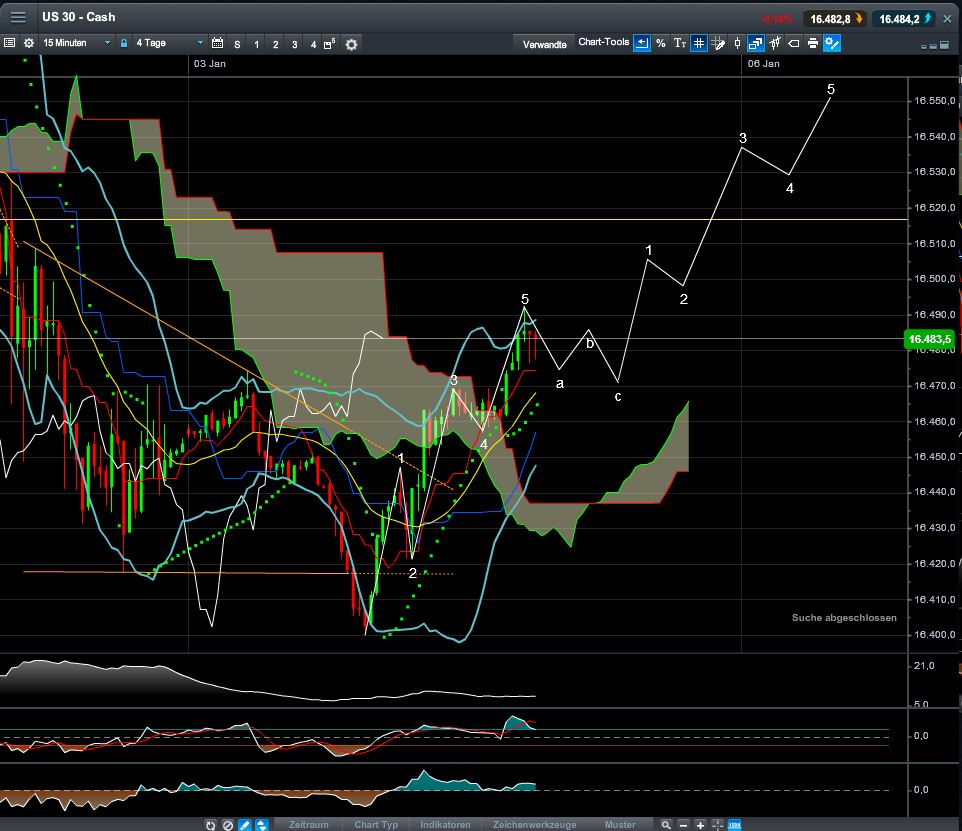Click the blue price-scale icon at bottom
Screen dimensions: 962x831
[x=734, y=825]
